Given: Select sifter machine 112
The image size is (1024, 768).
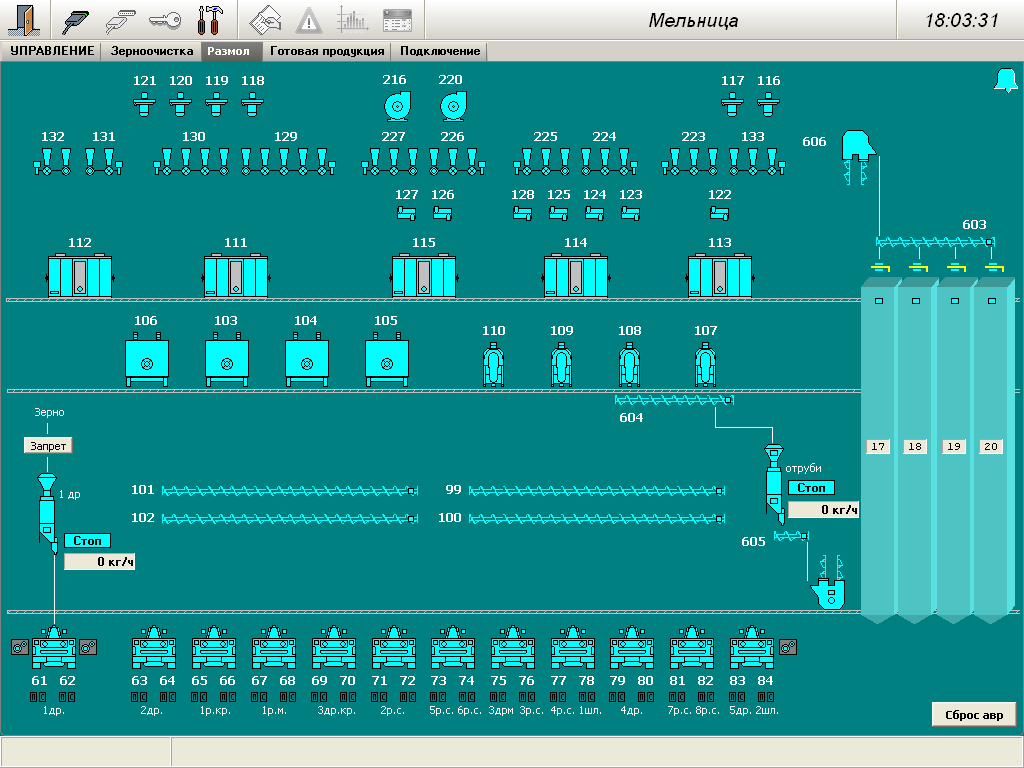Looking at the screenshot, I should point(80,275).
